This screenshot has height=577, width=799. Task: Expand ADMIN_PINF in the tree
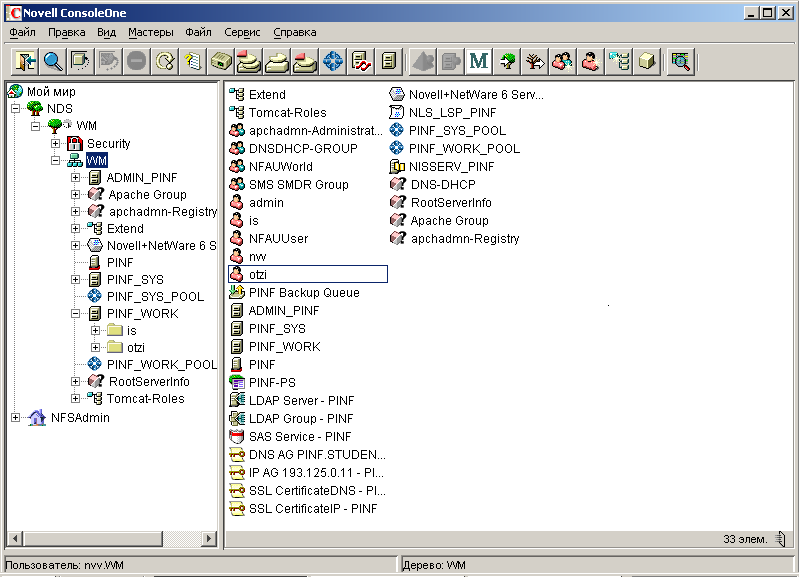coord(75,177)
